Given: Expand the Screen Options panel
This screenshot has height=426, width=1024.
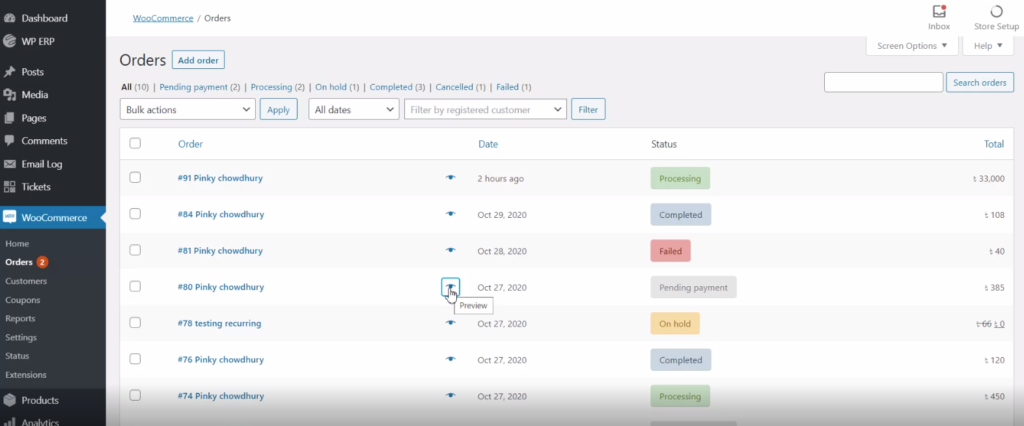Looking at the screenshot, I should point(911,46).
